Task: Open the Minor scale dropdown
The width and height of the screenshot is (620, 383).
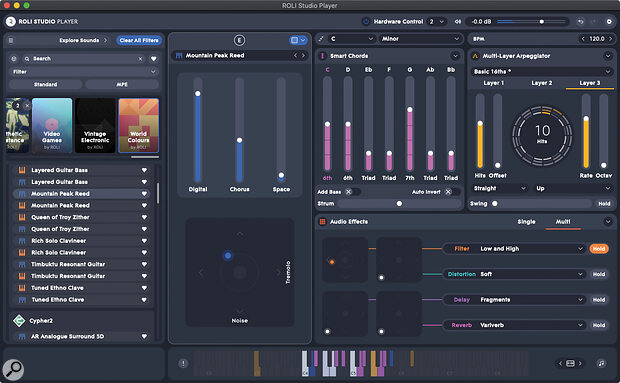Action: pos(420,39)
